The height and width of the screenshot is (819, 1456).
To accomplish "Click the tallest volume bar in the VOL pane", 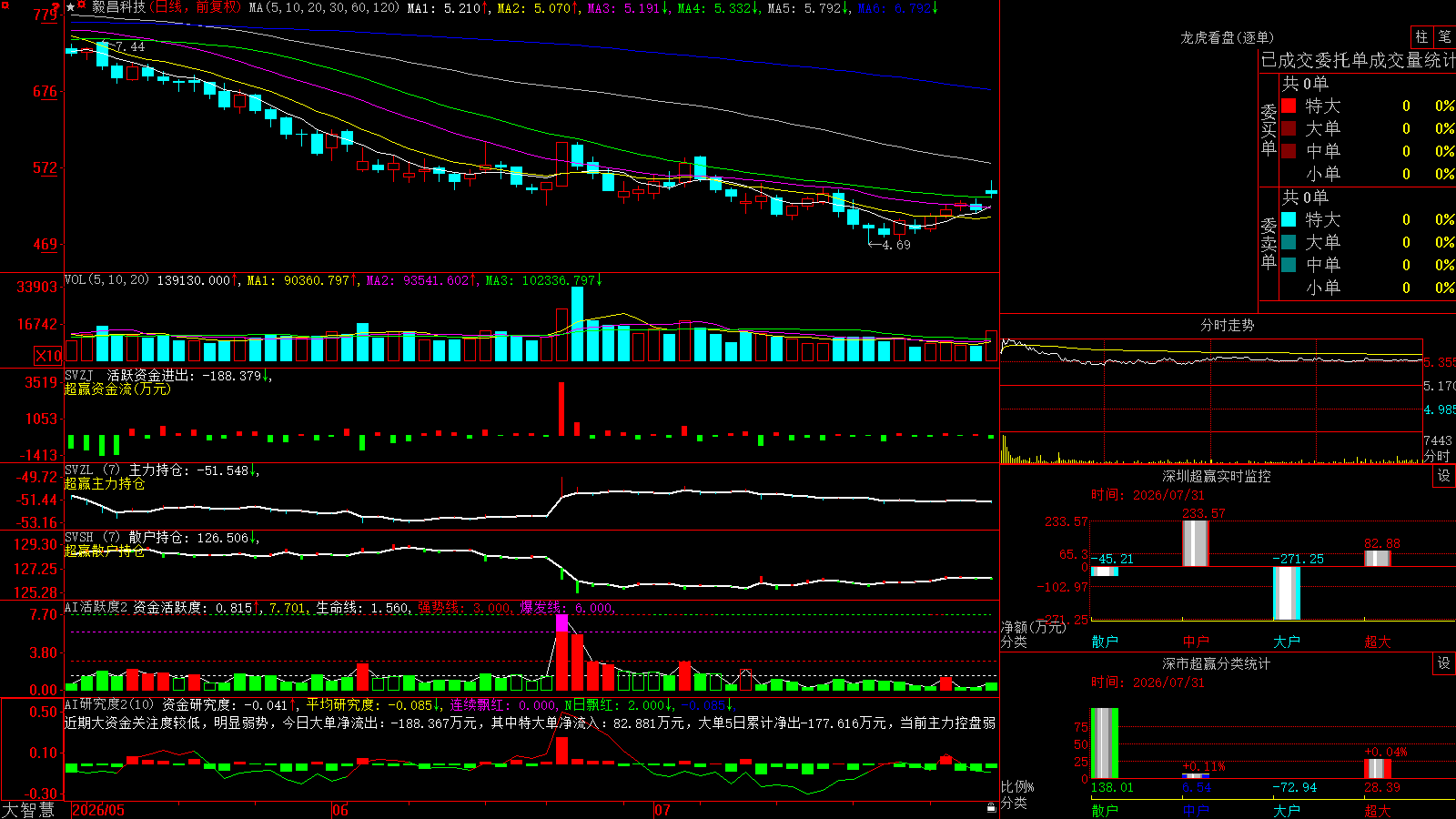I will point(577,325).
